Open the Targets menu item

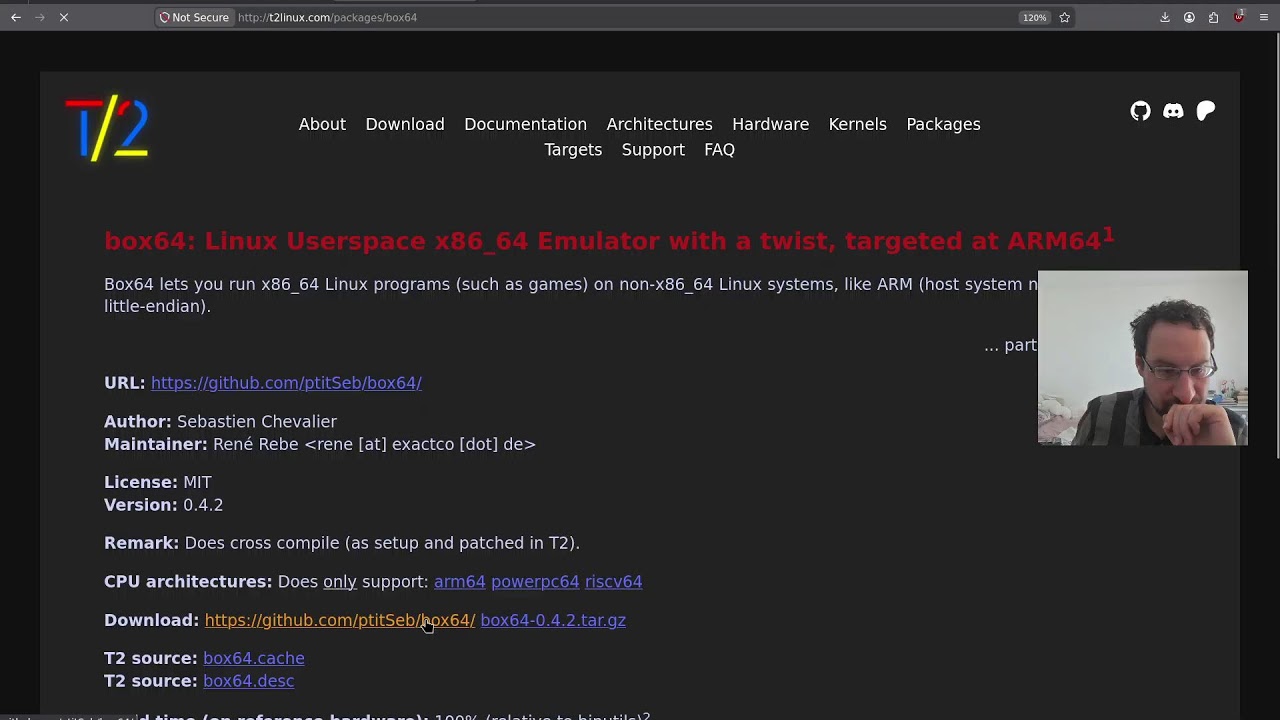tap(573, 150)
